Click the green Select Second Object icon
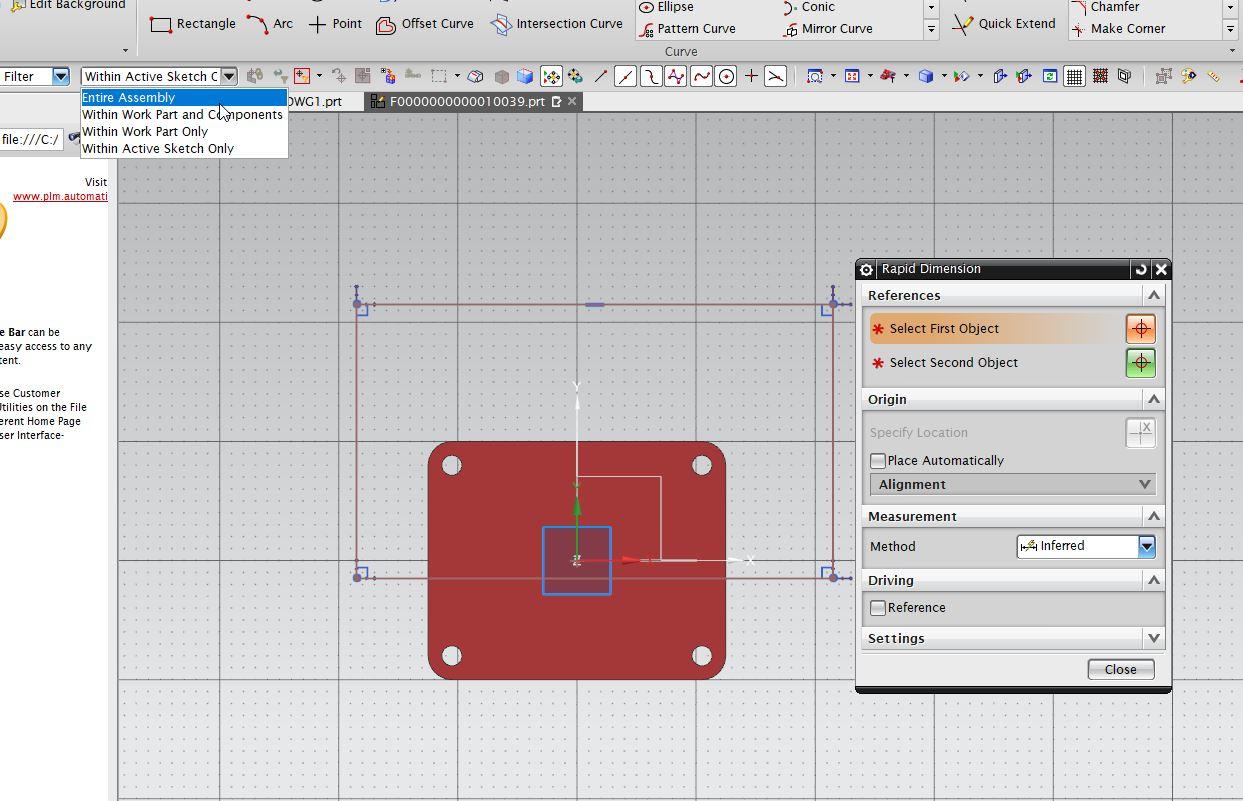The image size is (1243, 801). (1140, 363)
